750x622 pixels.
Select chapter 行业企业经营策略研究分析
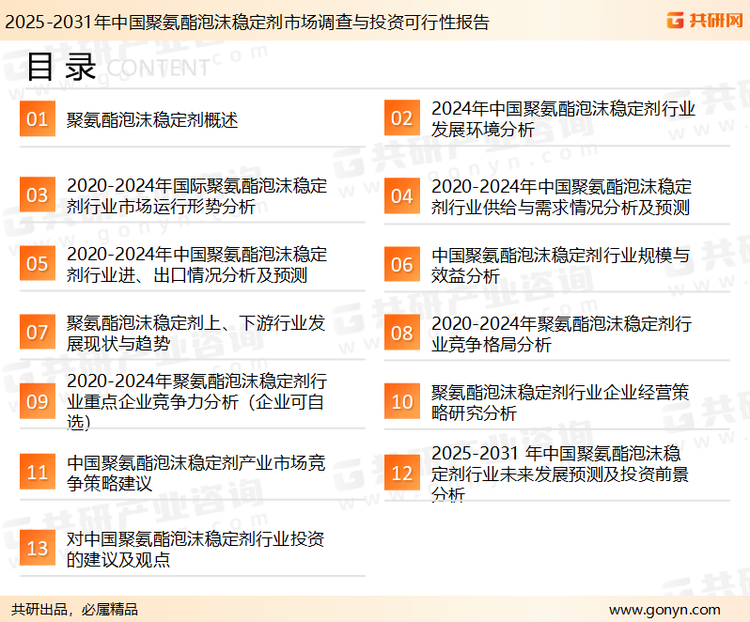click(560, 402)
